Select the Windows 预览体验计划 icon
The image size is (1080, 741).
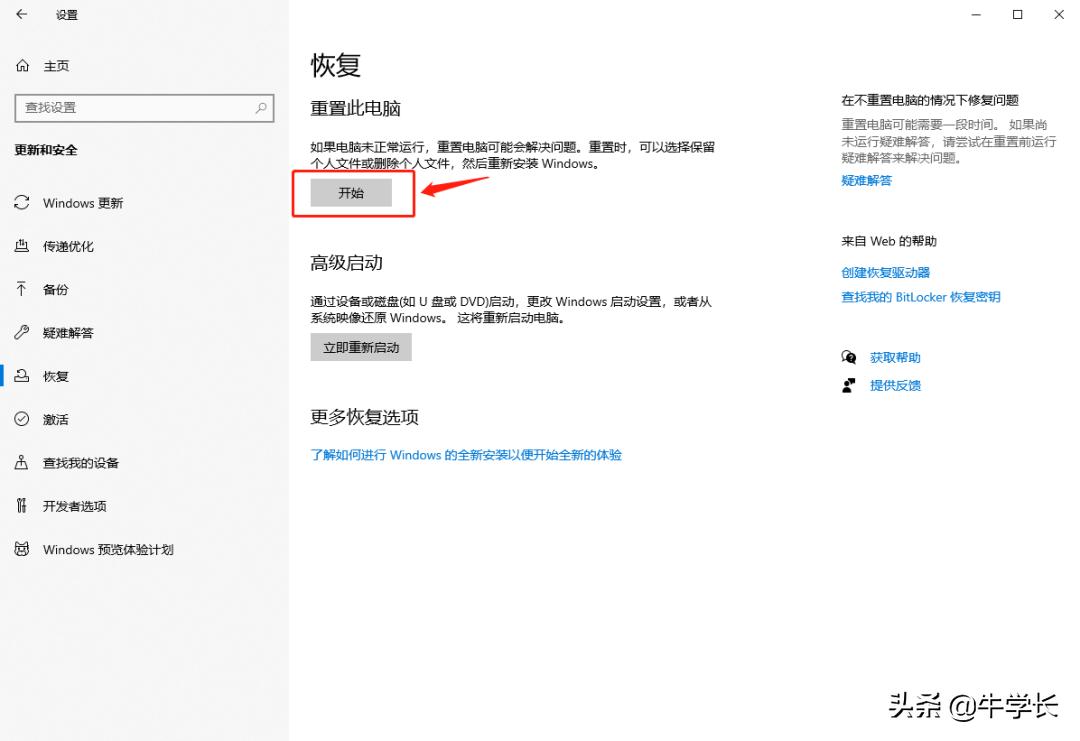click(x=22, y=549)
